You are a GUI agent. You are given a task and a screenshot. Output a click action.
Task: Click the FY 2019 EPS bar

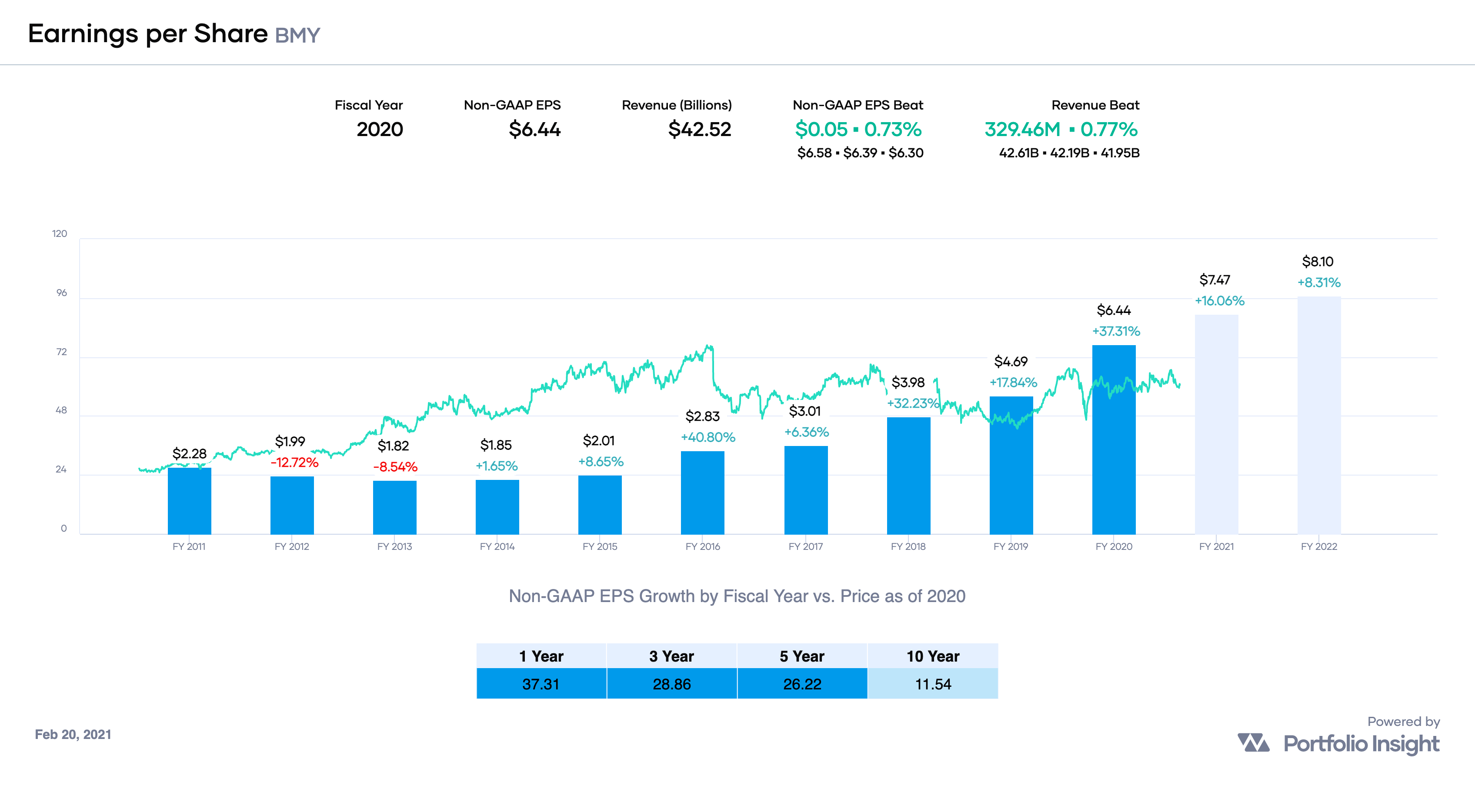point(1011,465)
